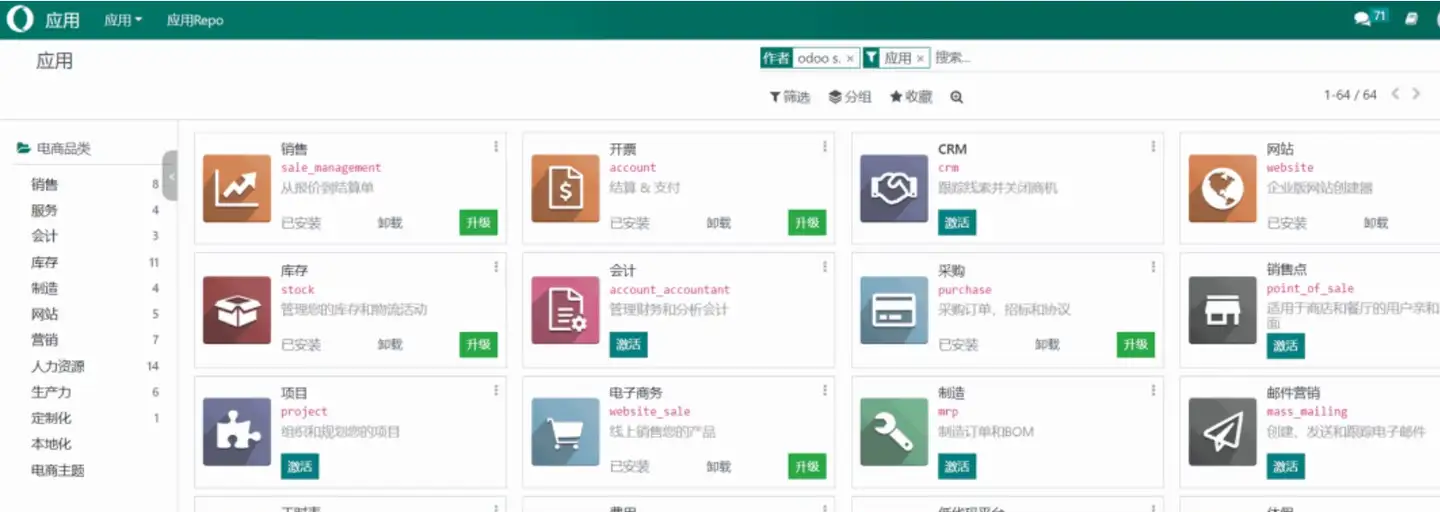Click the 1-64 / 64 pager counter
The image size is (1440, 512).
[1350, 95]
